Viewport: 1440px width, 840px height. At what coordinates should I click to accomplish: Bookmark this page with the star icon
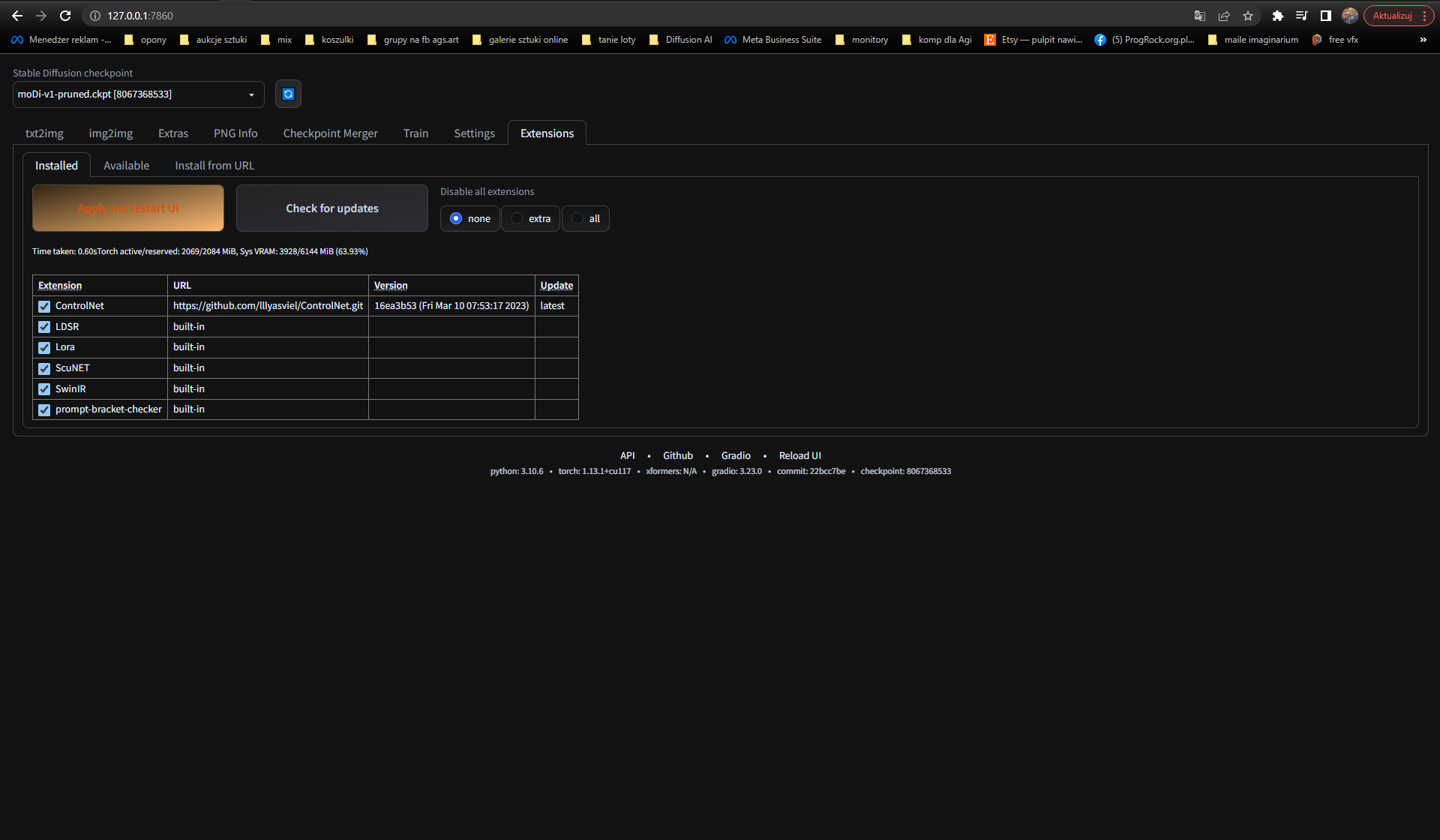point(1248,16)
